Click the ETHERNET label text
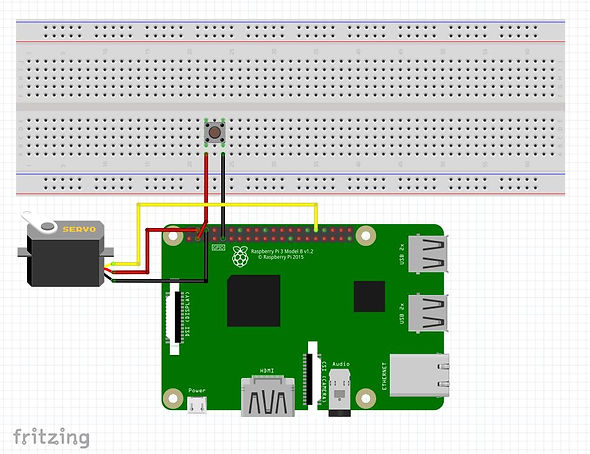Image resolution: width=590 pixels, height=454 pixels. tap(384, 376)
